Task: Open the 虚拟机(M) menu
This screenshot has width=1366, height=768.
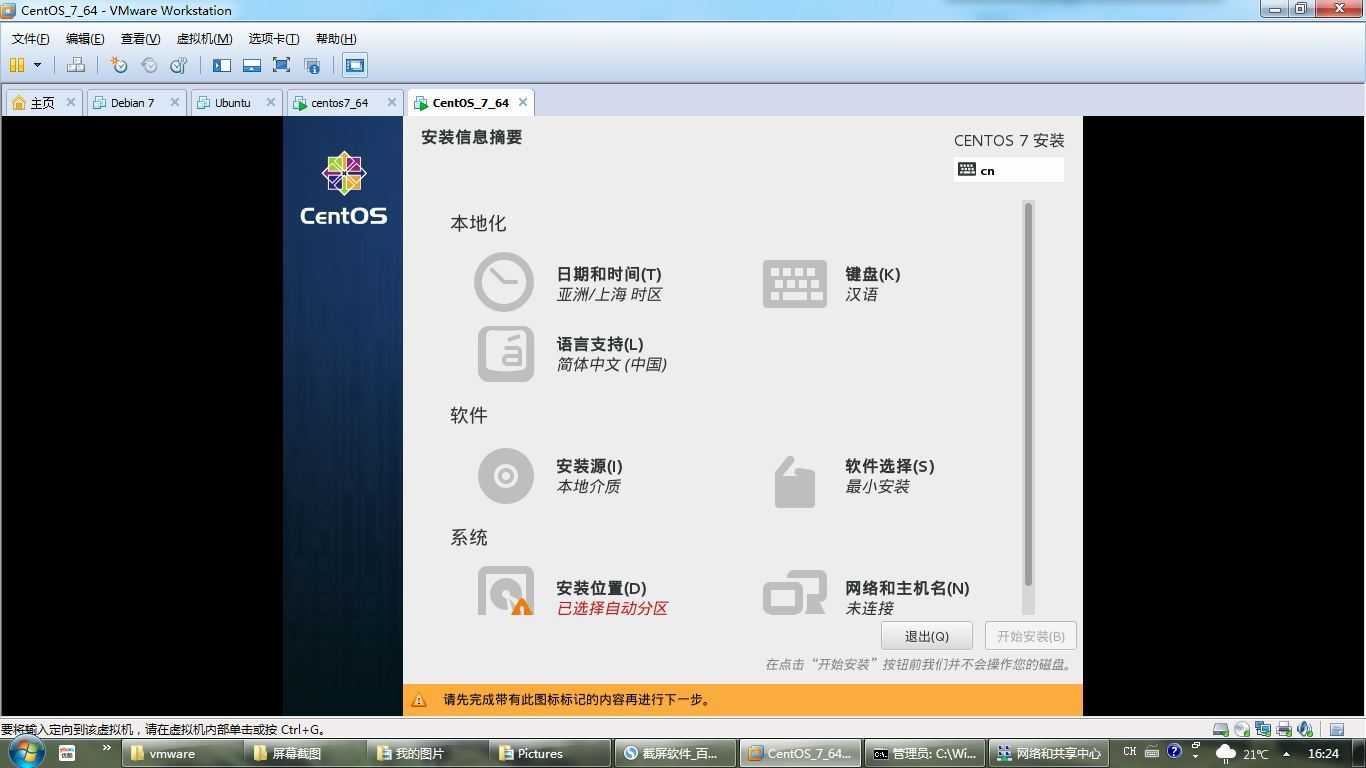Action: point(204,39)
